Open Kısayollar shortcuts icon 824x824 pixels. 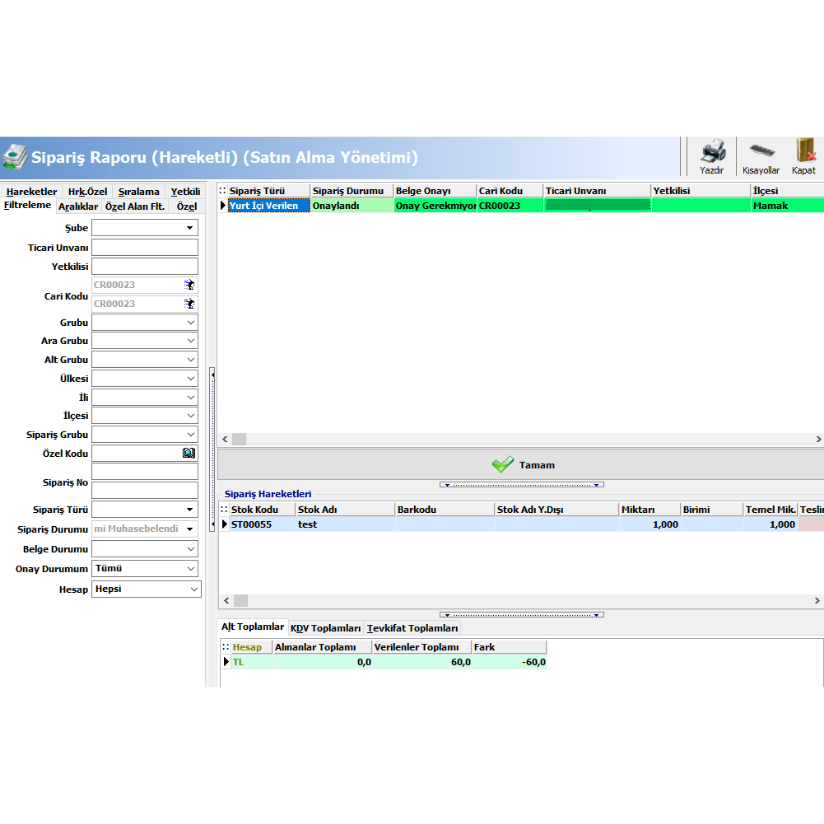click(761, 149)
